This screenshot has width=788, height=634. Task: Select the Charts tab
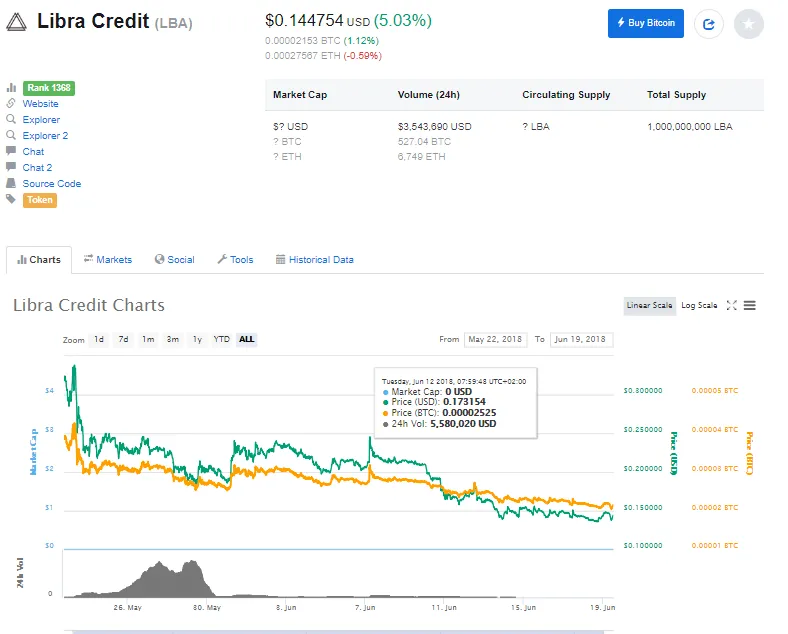click(39, 260)
